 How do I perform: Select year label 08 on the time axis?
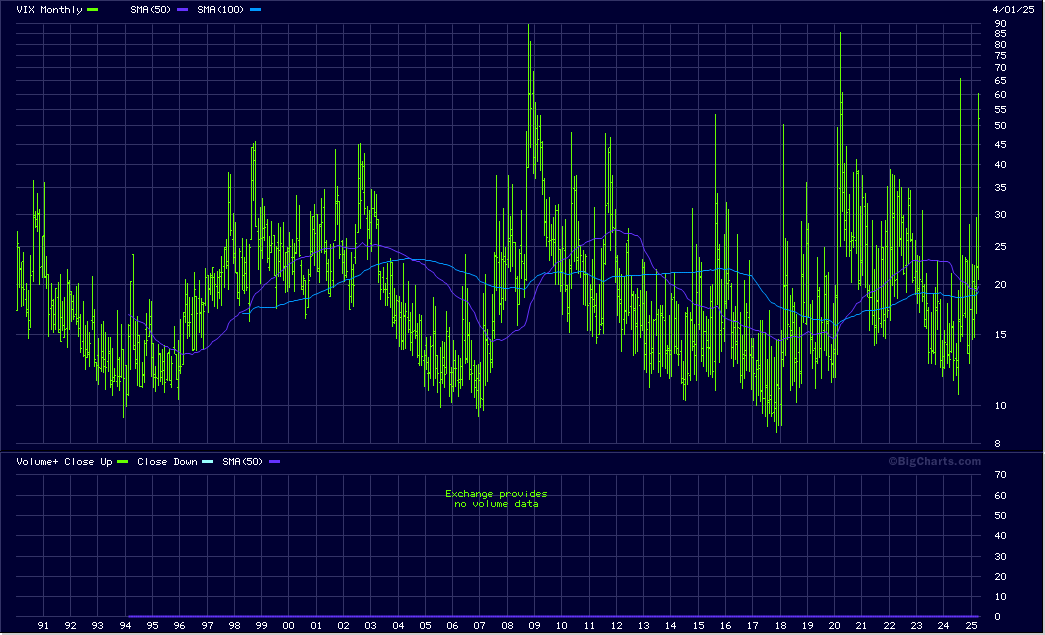coord(507,625)
